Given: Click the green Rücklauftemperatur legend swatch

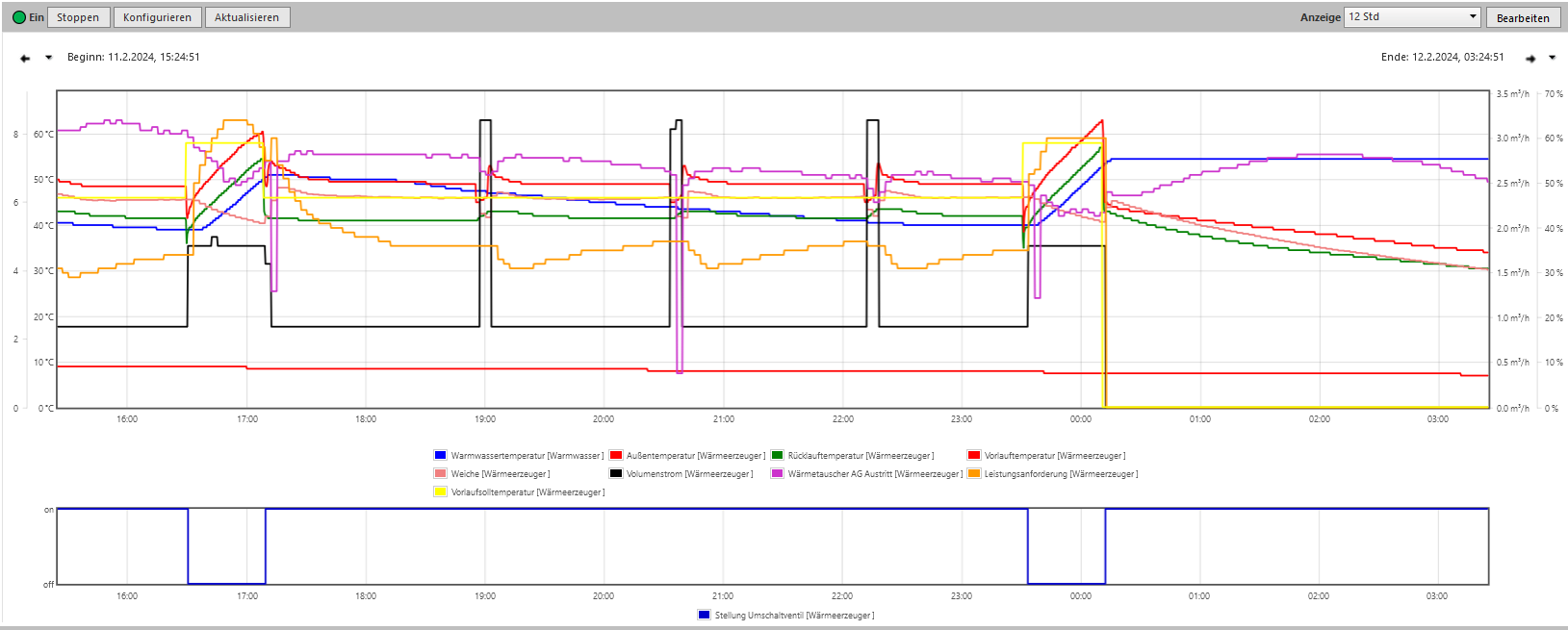Looking at the screenshot, I should [x=777, y=455].
